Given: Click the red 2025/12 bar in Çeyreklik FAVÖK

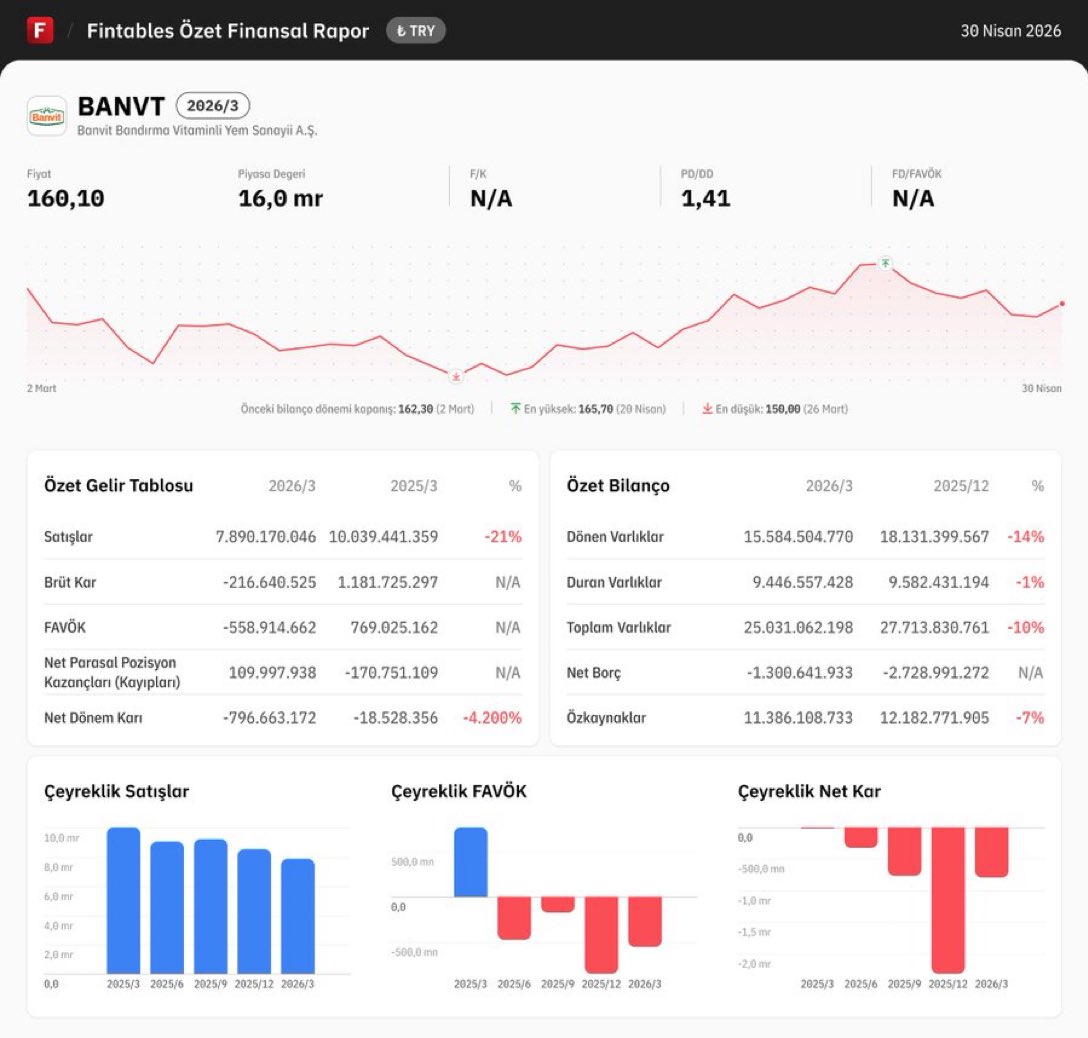Looking at the screenshot, I should [x=601, y=935].
